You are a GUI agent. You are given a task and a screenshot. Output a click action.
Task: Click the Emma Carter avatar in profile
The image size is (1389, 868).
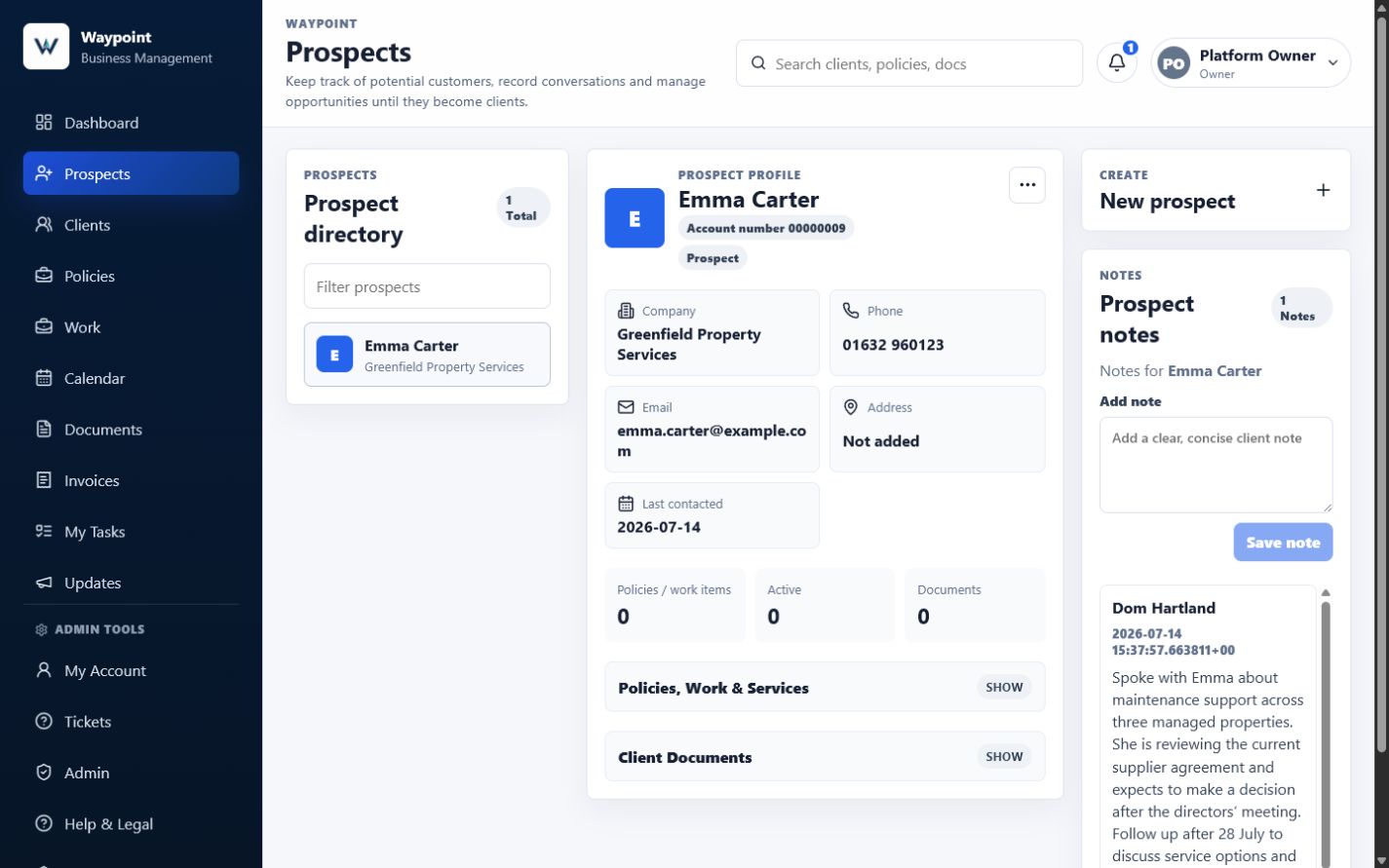click(x=635, y=218)
